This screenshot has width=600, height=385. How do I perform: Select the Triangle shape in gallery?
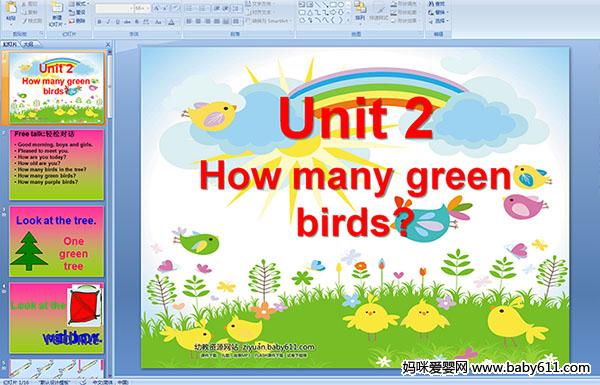[x=310, y=13]
